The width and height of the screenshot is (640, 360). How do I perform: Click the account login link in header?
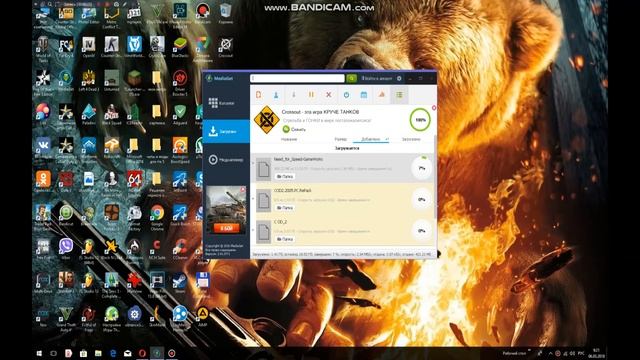[377, 78]
